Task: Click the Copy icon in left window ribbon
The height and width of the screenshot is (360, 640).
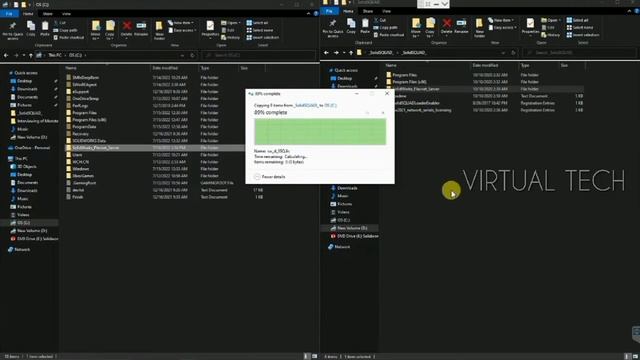Action: (x=31, y=29)
